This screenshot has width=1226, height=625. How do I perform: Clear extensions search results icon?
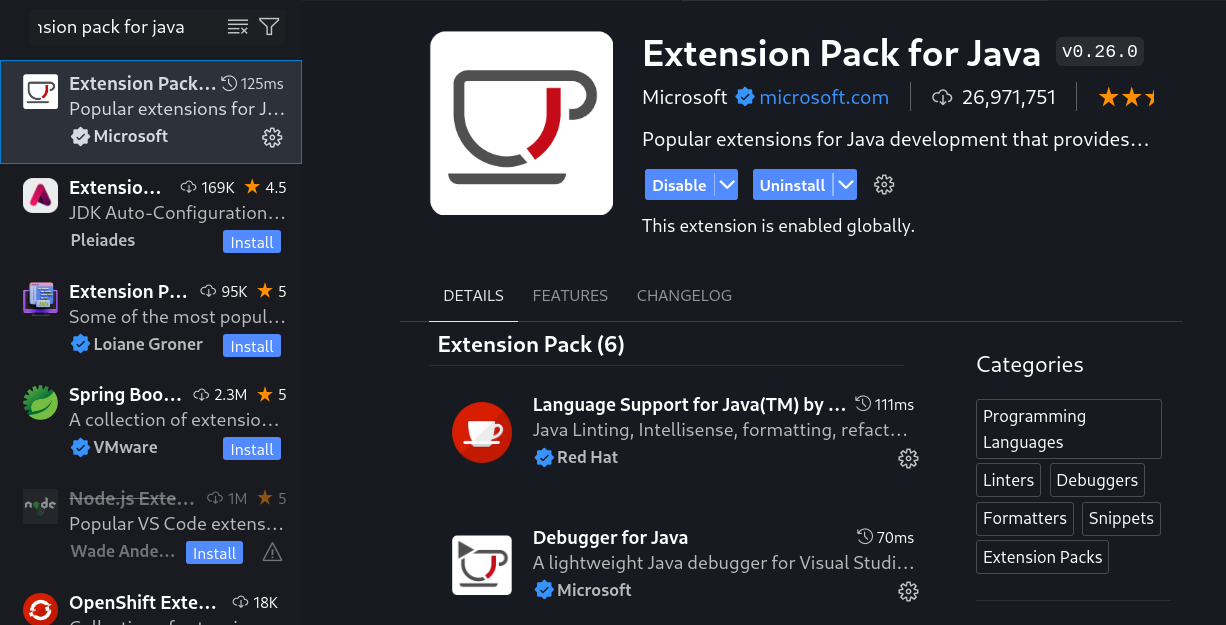tap(238, 27)
